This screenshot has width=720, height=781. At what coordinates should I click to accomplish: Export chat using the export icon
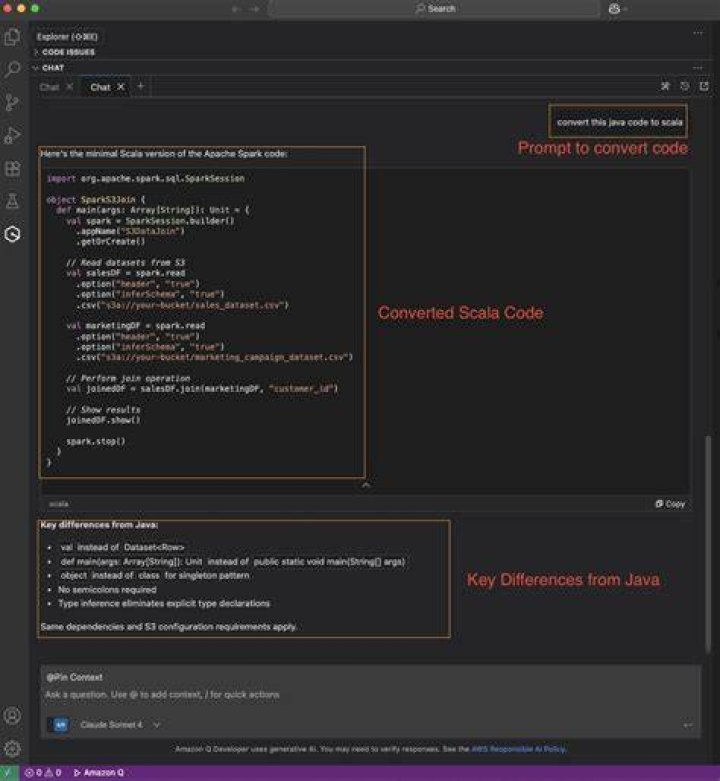point(704,86)
